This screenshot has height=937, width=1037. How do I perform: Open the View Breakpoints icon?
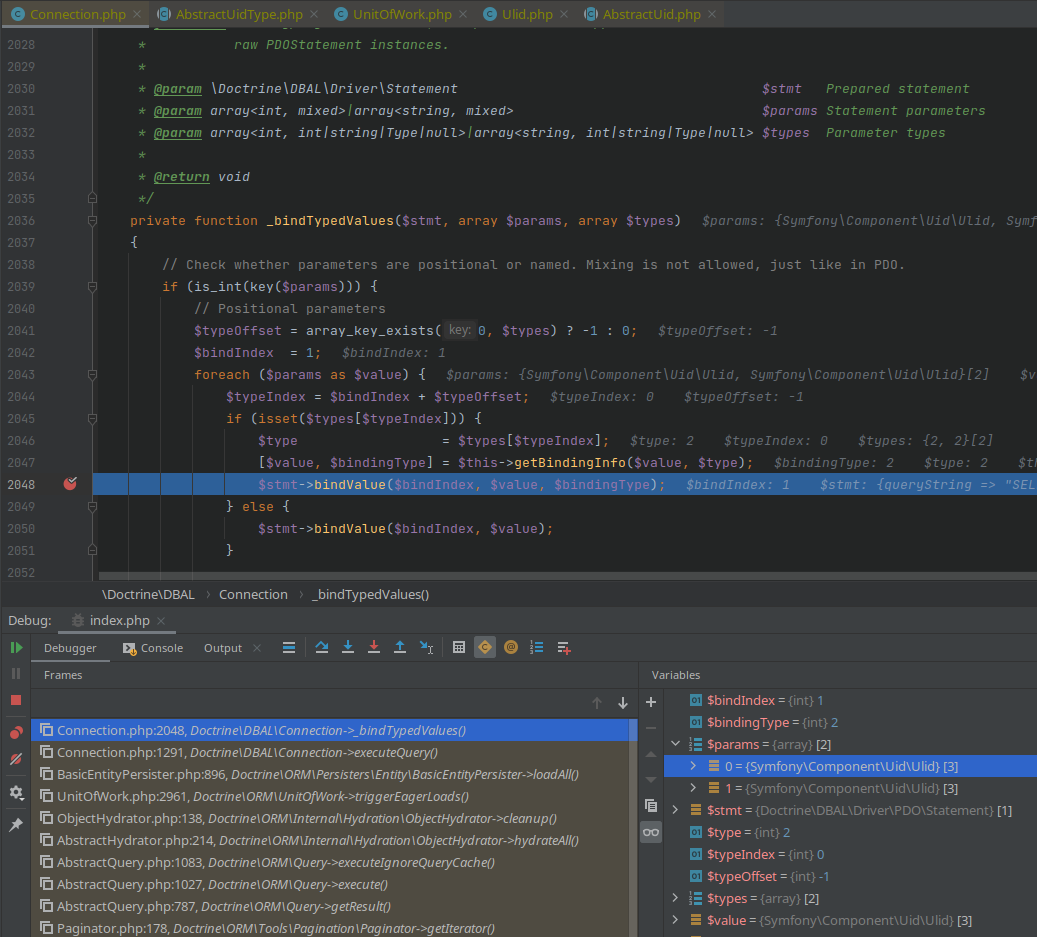coord(16,732)
